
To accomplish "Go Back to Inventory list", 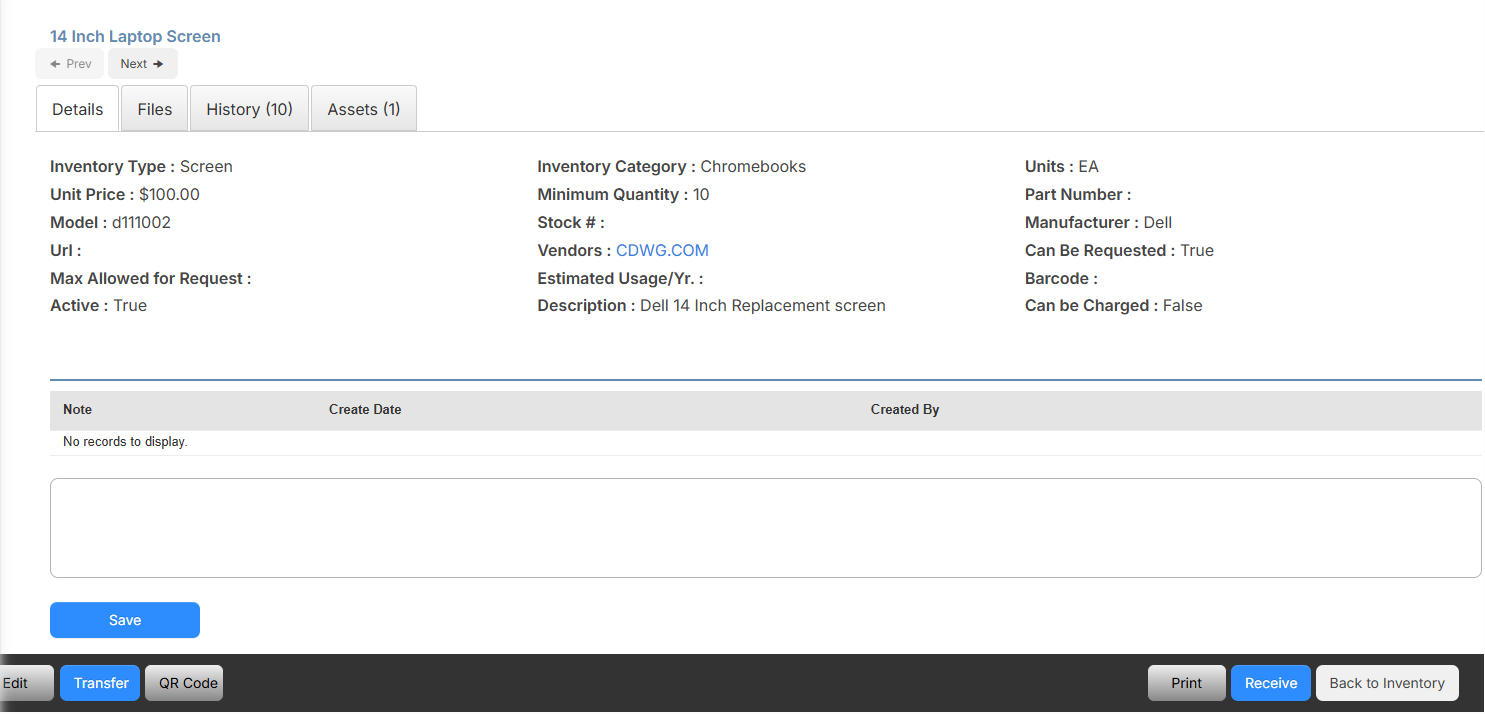I will click(1387, 682).
